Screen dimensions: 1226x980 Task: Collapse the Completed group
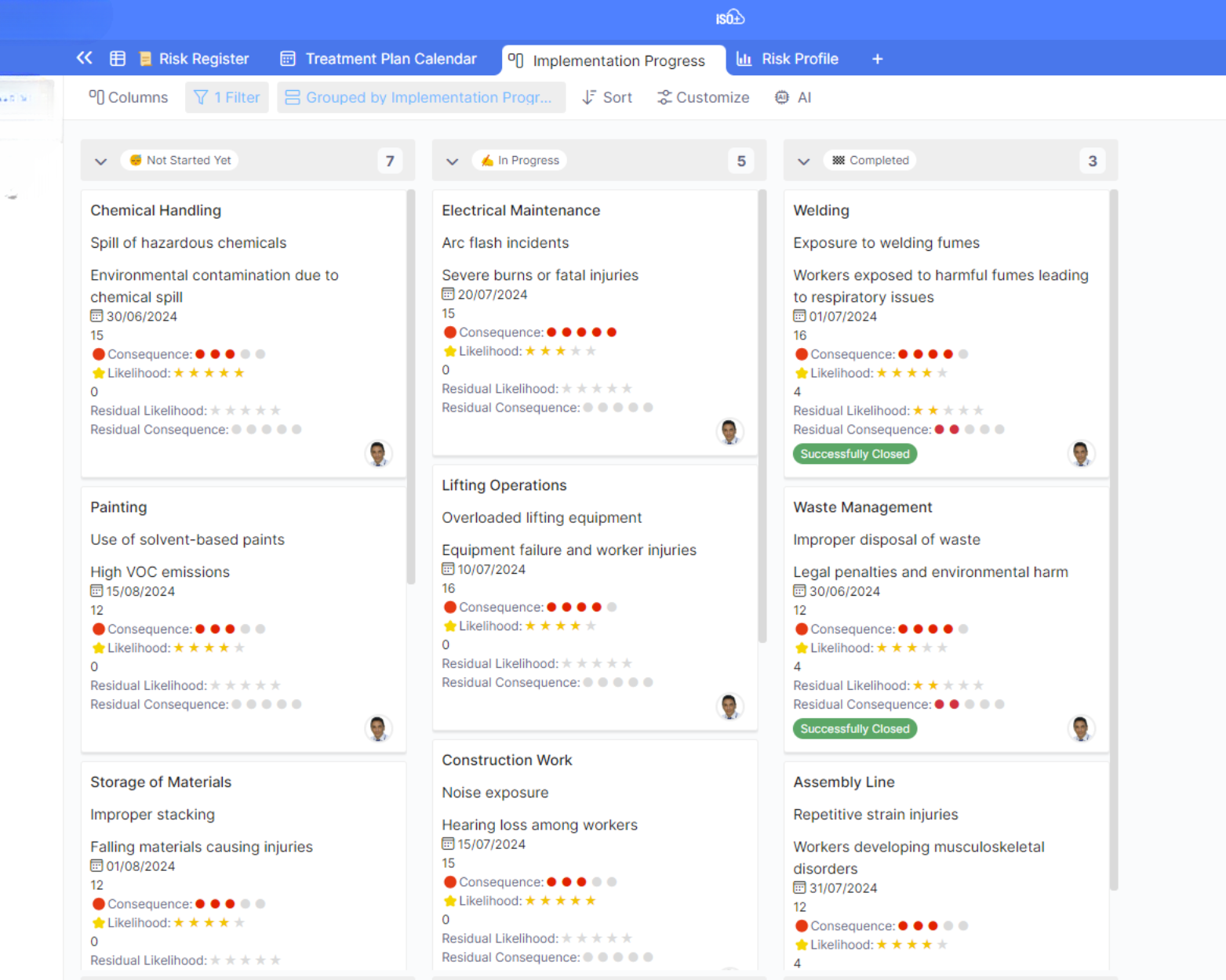pyautogui.click(x=803, y=161)
